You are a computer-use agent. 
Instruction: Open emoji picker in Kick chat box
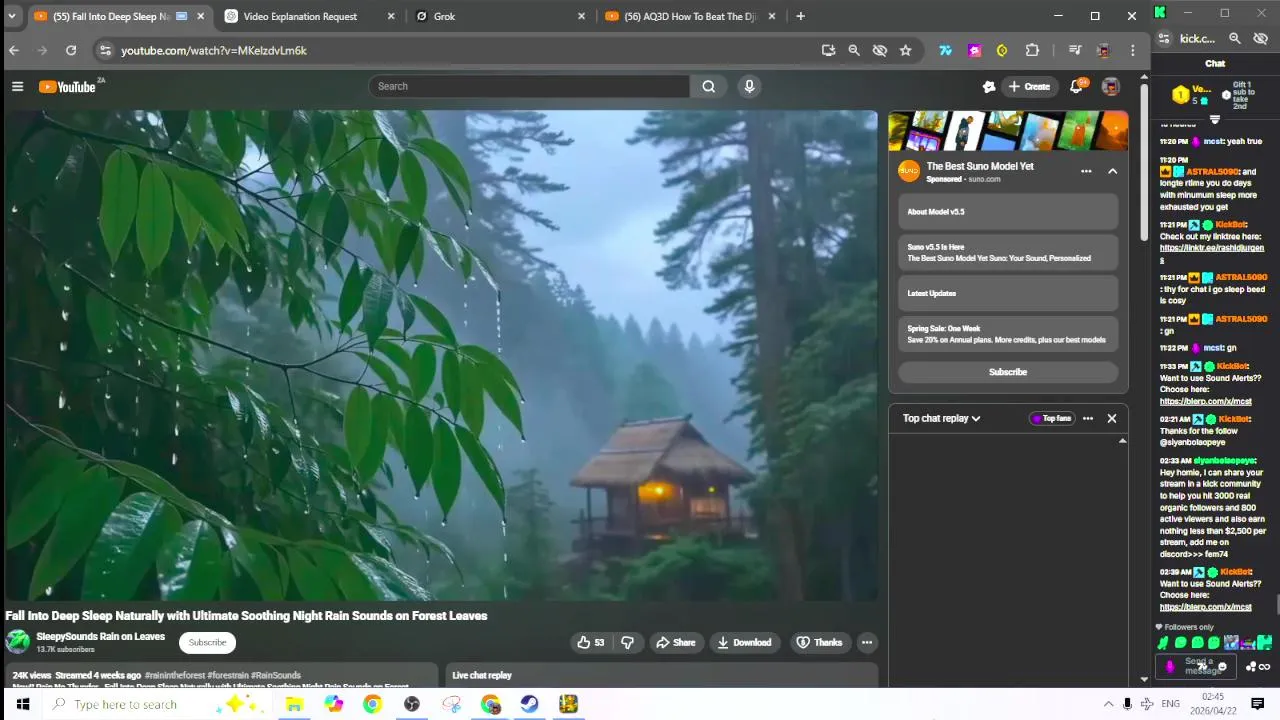click(x=1222, y=667)
